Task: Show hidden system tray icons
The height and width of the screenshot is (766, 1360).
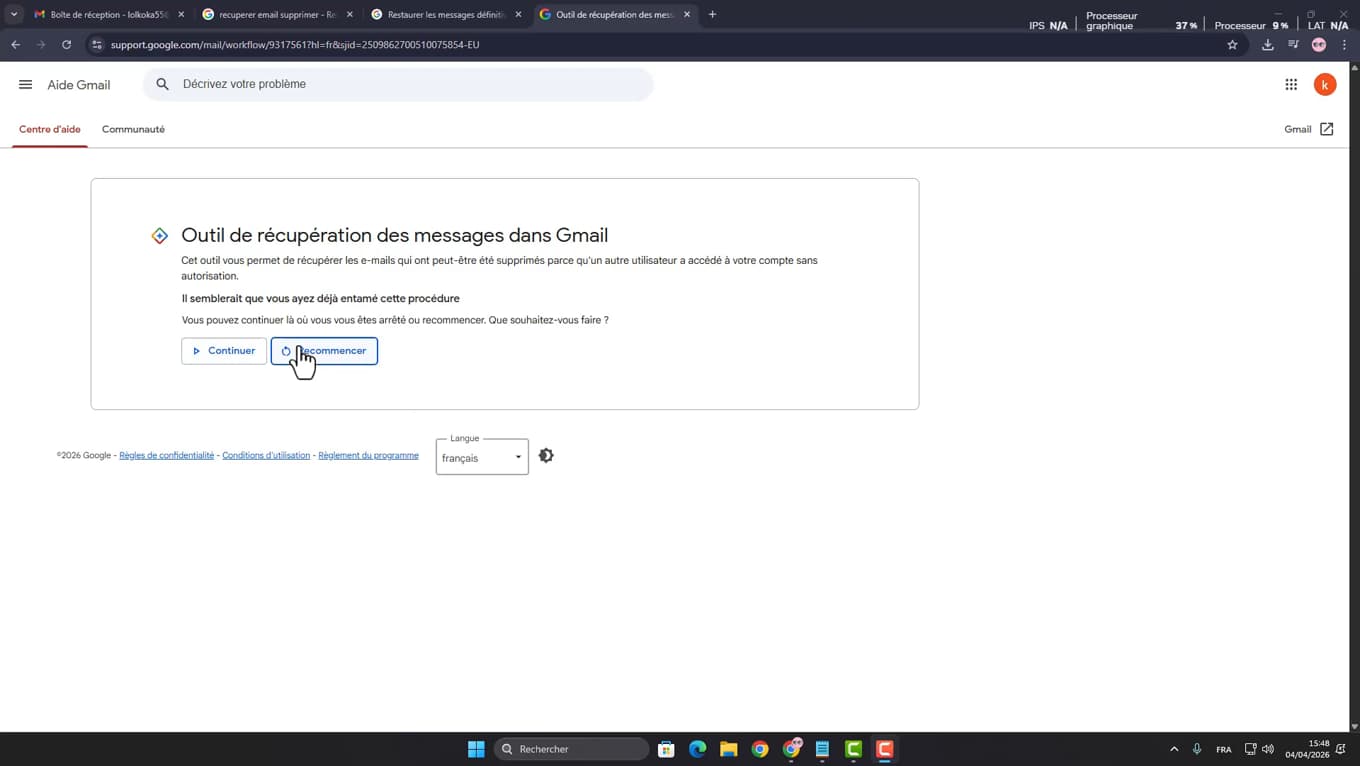Action: coord(1174,749)
